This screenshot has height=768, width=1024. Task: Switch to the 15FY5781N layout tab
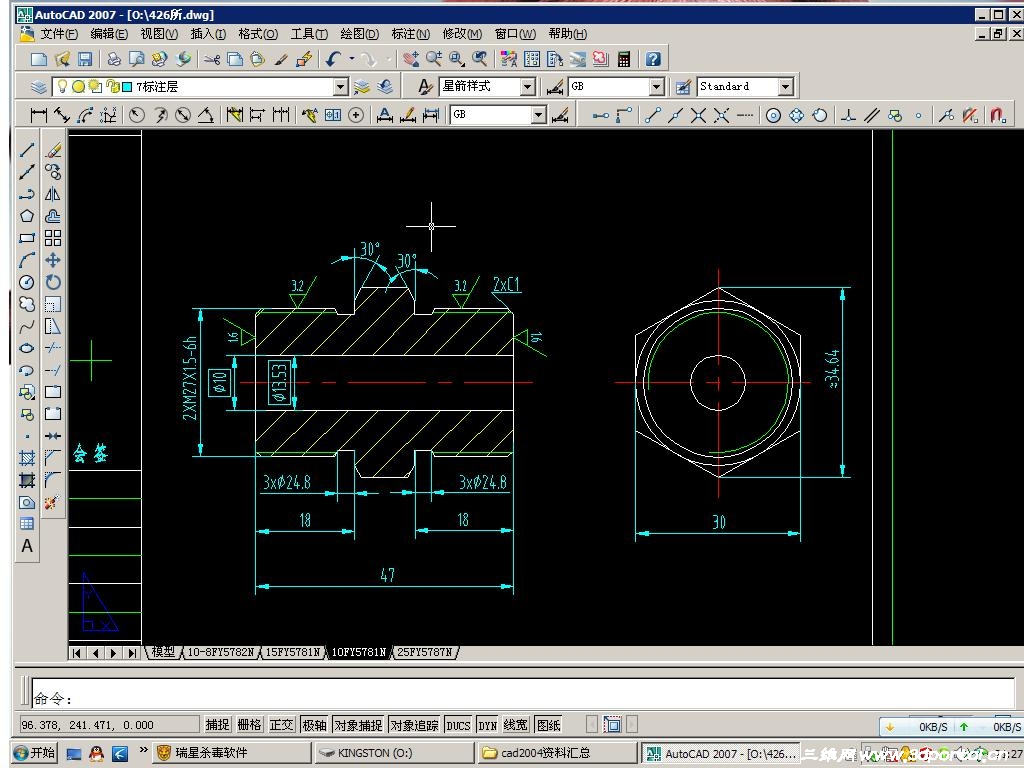[293, 652]
